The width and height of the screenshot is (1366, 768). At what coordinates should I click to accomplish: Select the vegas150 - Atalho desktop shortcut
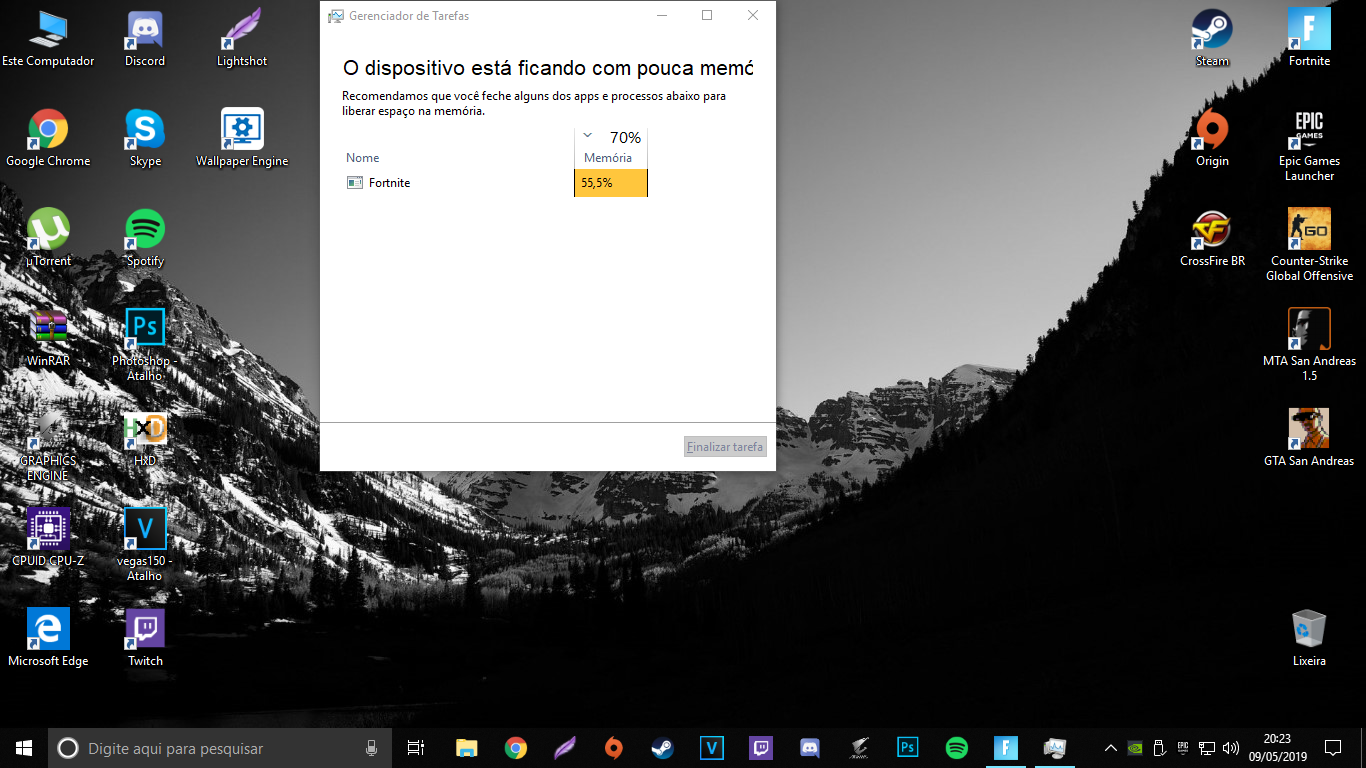(145, 545)
